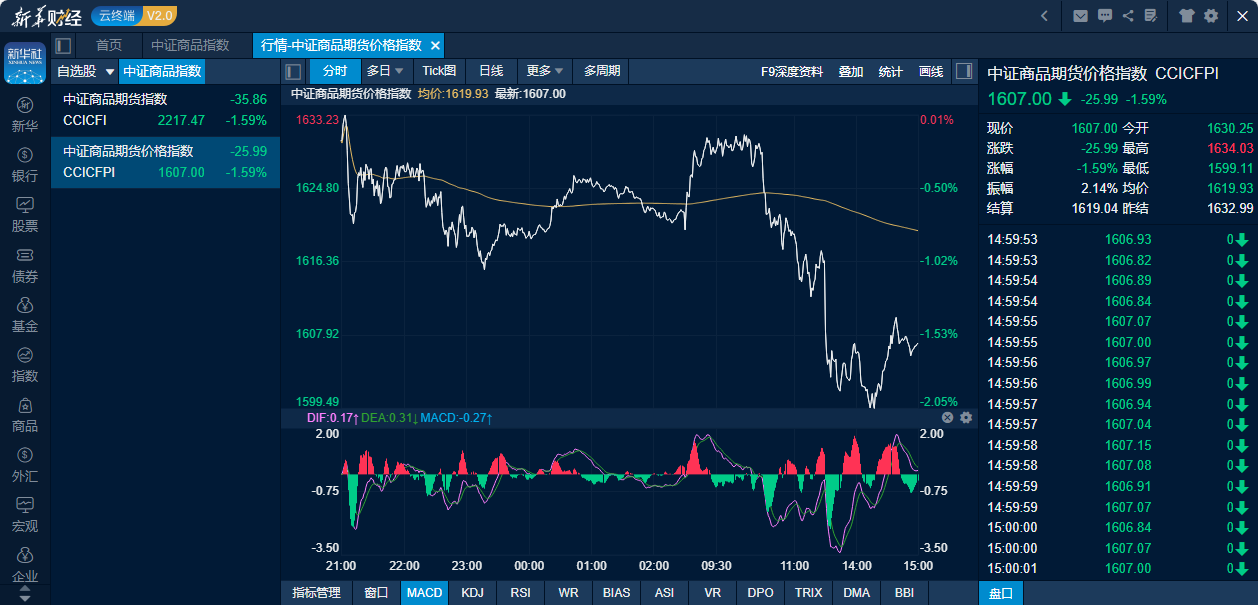Expand the 更多 dropdown menu
Image resolution: width=1258 pixels, height=605 pixels.
[545, 71]
